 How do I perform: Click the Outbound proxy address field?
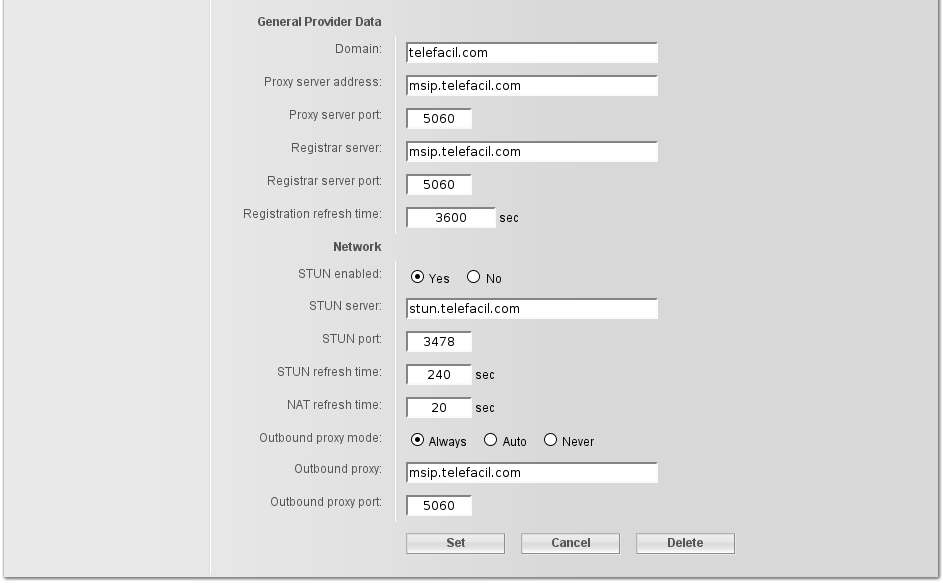point(532,473)
